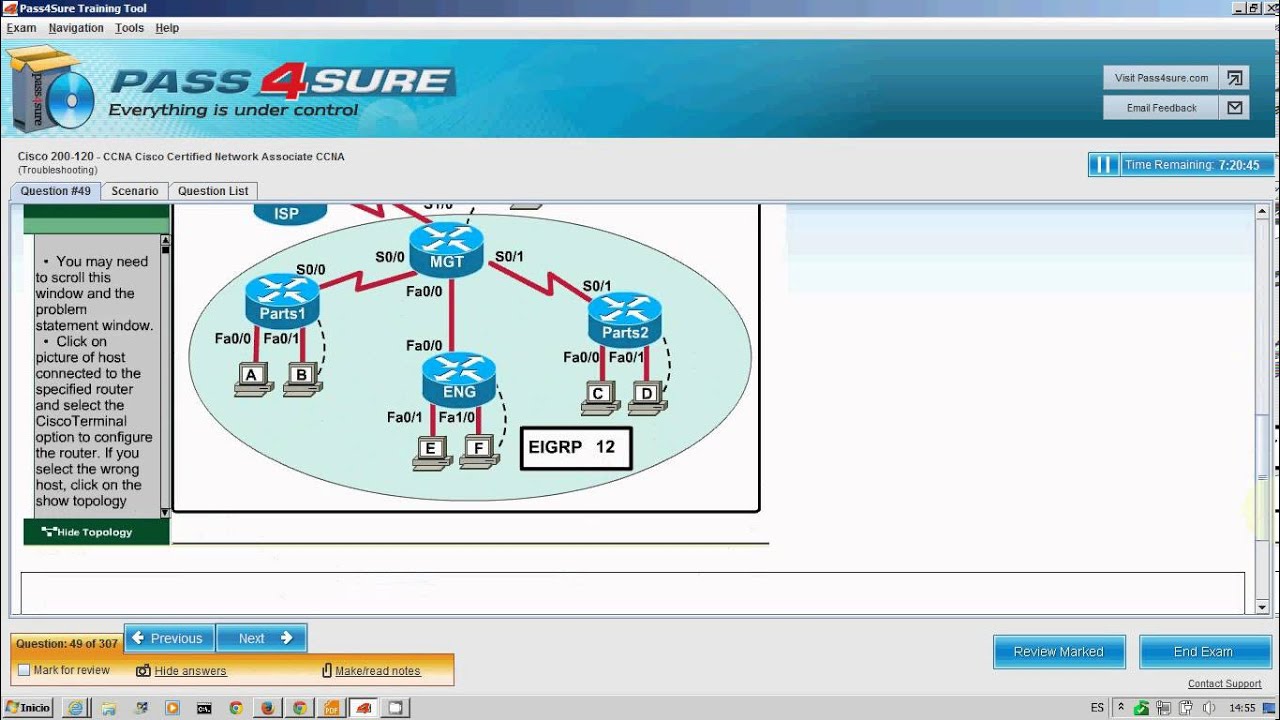
Task: Click Hide Topology button
Action: point(96,532)
